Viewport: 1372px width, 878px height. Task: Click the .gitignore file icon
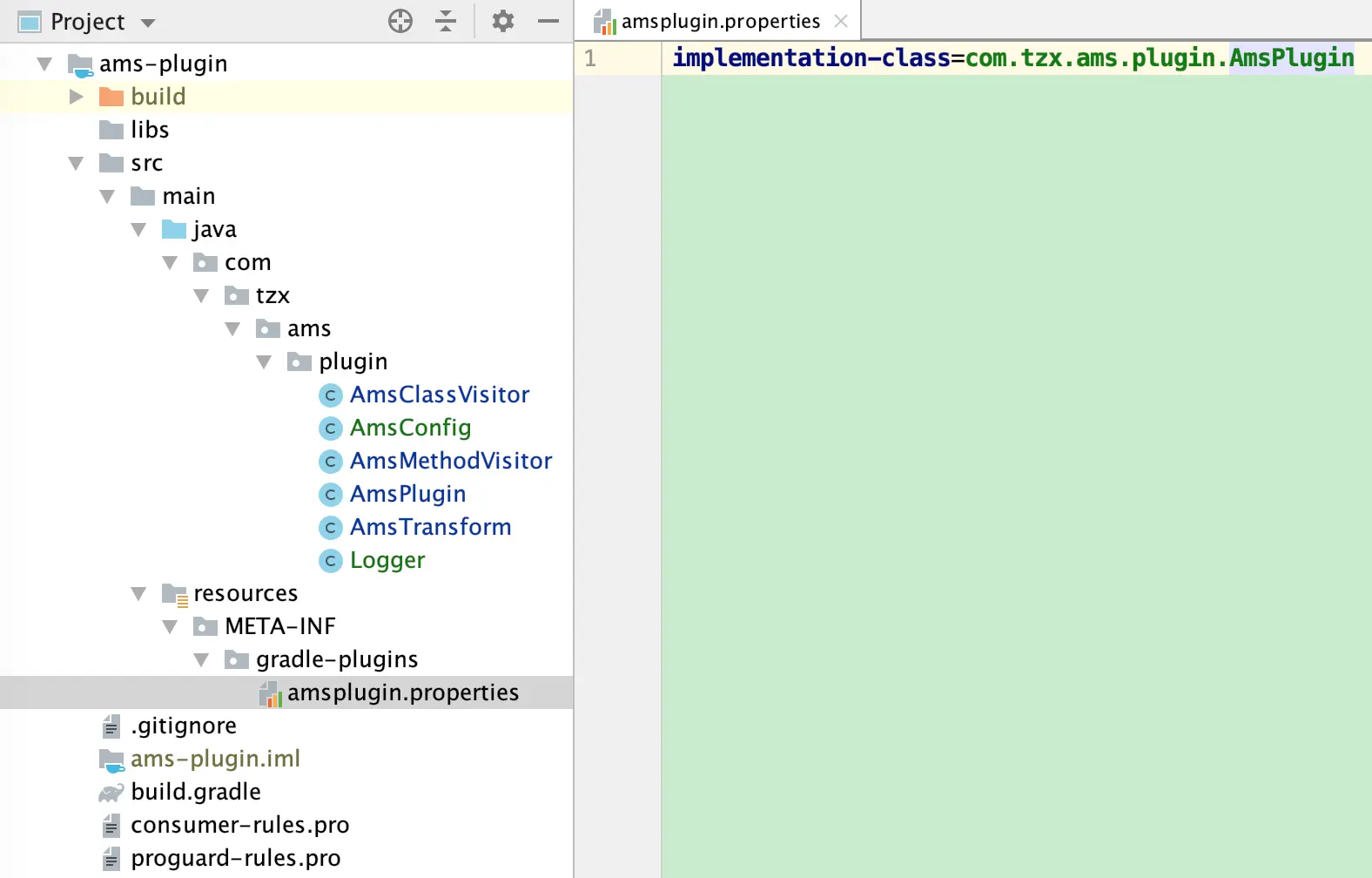pyautogui.click(x=111, y=726)
